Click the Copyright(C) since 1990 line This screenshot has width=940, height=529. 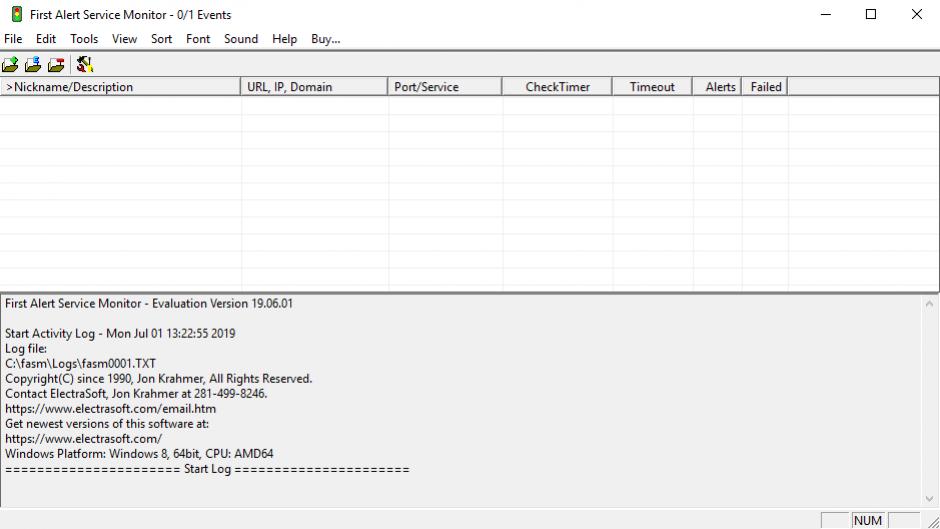[158, 379]
